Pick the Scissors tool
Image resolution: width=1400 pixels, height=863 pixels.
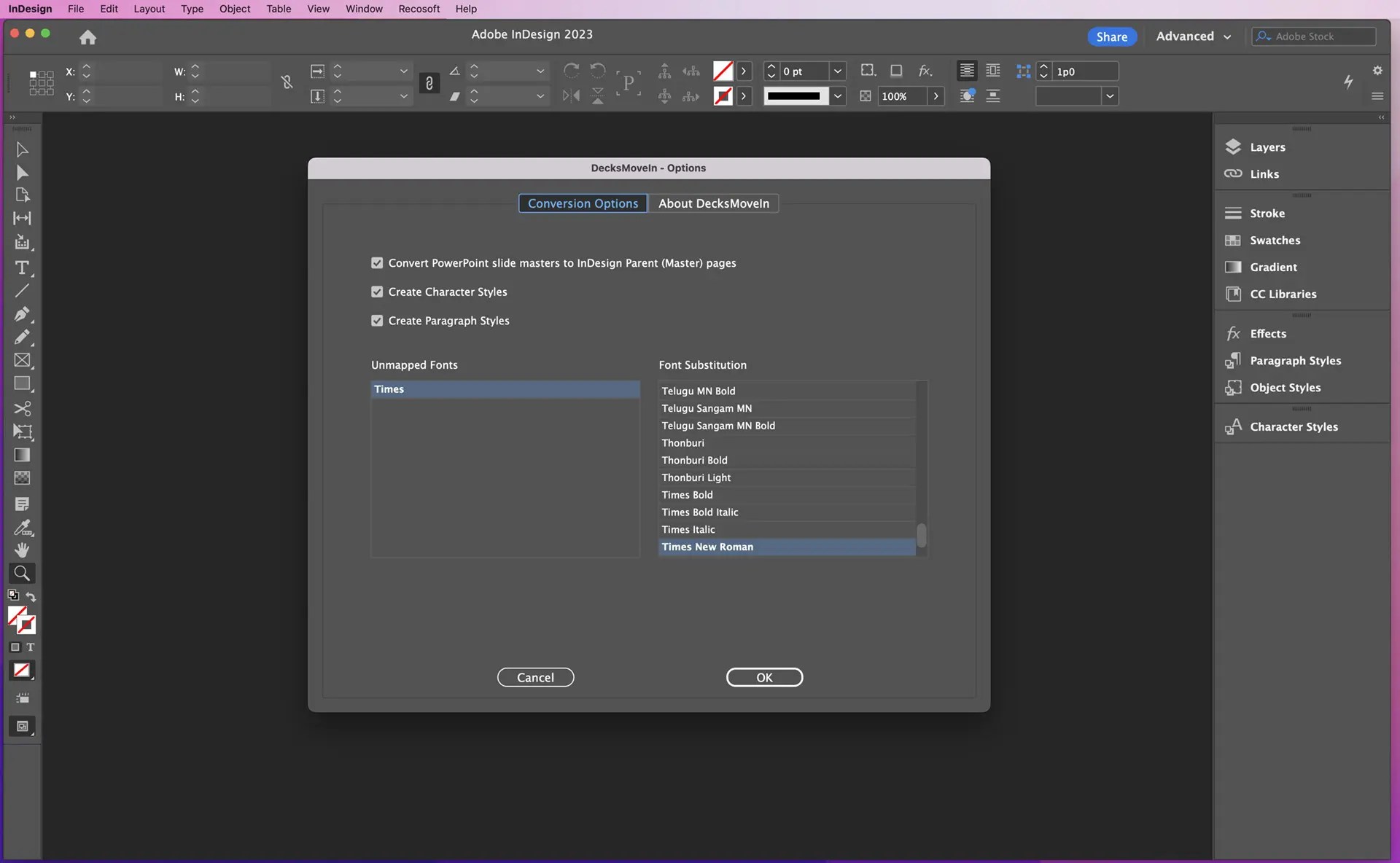22,408
